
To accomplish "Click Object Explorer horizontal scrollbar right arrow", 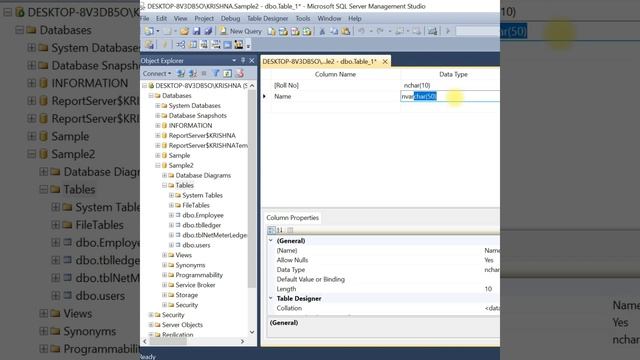I will tap(242, 341).
